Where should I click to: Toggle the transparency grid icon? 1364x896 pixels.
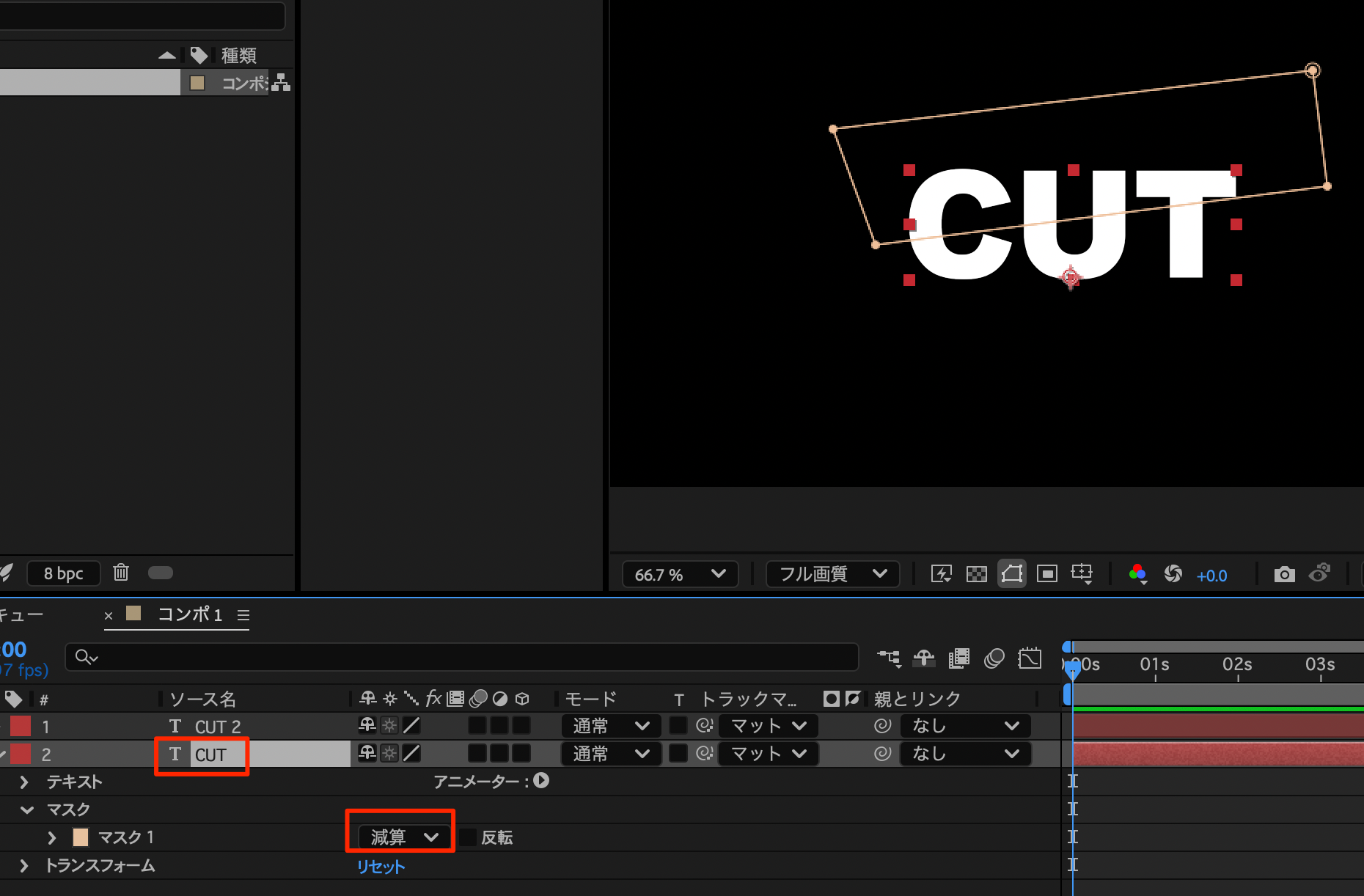(x=976, y=574)
